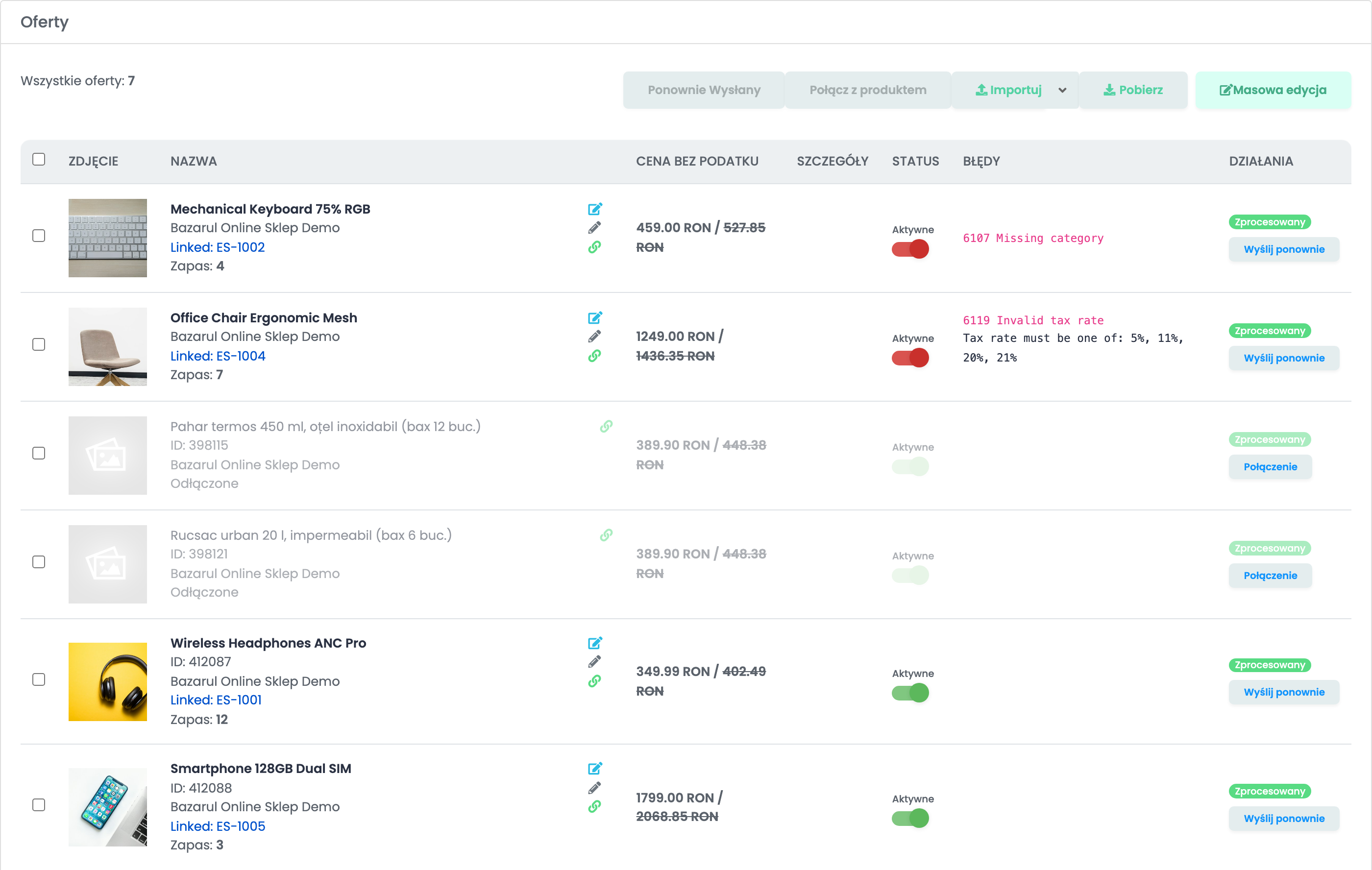Click link icon for Rucsac urban offer
Image resolution: width=1372 pixels, height=870 pixels.
tap(606, 535)
